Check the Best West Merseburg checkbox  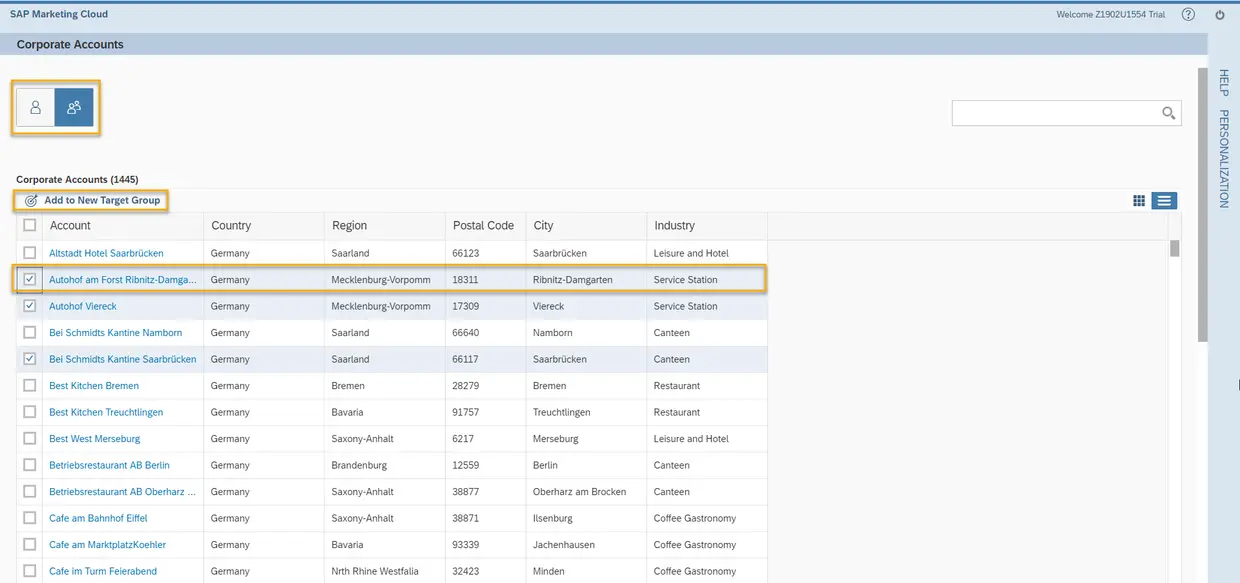[x=30, y=438]
